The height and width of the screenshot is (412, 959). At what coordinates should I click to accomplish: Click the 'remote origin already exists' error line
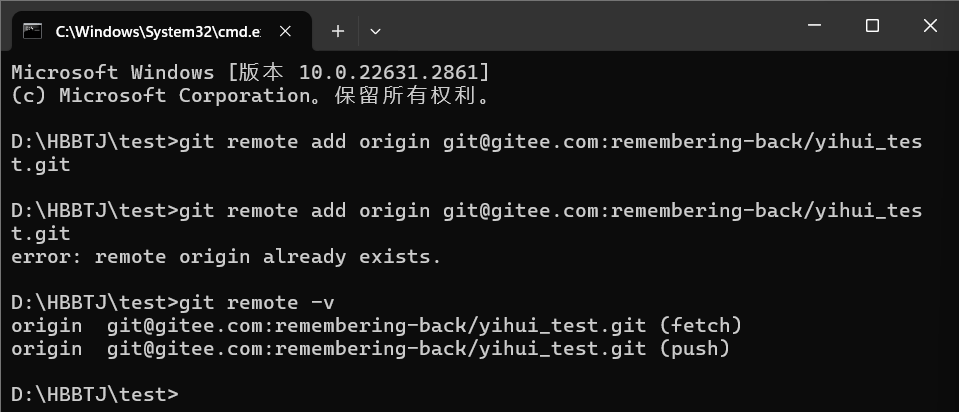click(x=226, y=257)
